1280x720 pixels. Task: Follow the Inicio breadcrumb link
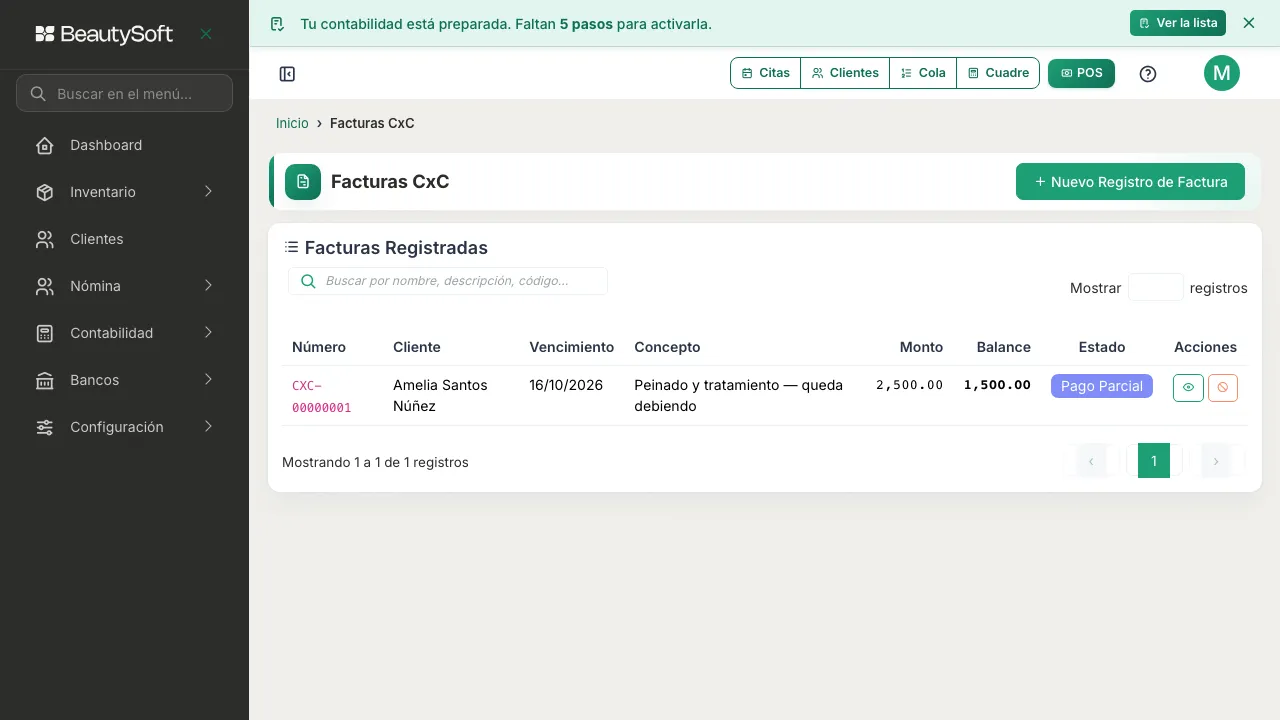[292, 123]
